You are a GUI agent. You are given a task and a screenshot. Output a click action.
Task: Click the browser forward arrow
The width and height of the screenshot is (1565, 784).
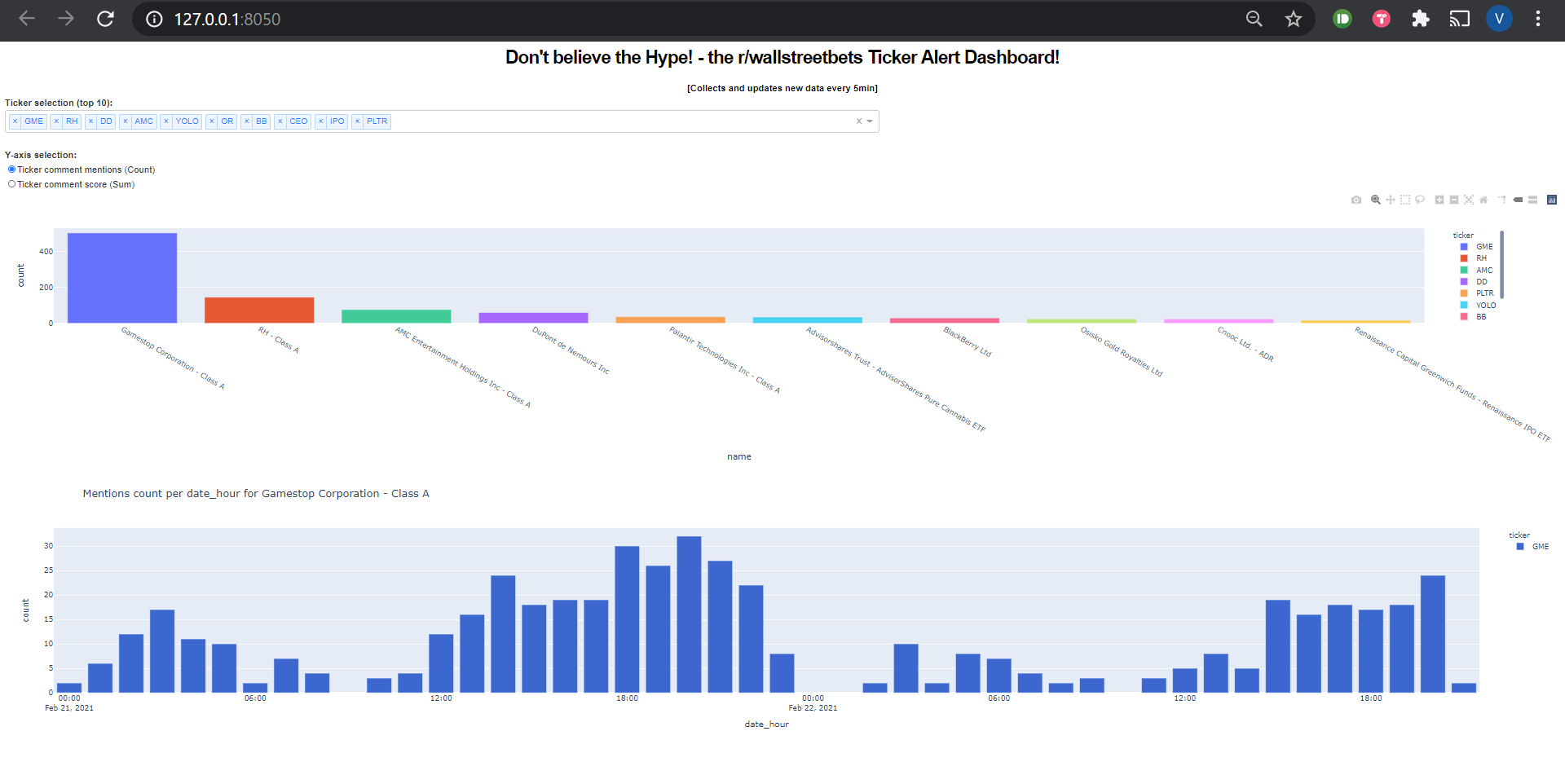66,19
